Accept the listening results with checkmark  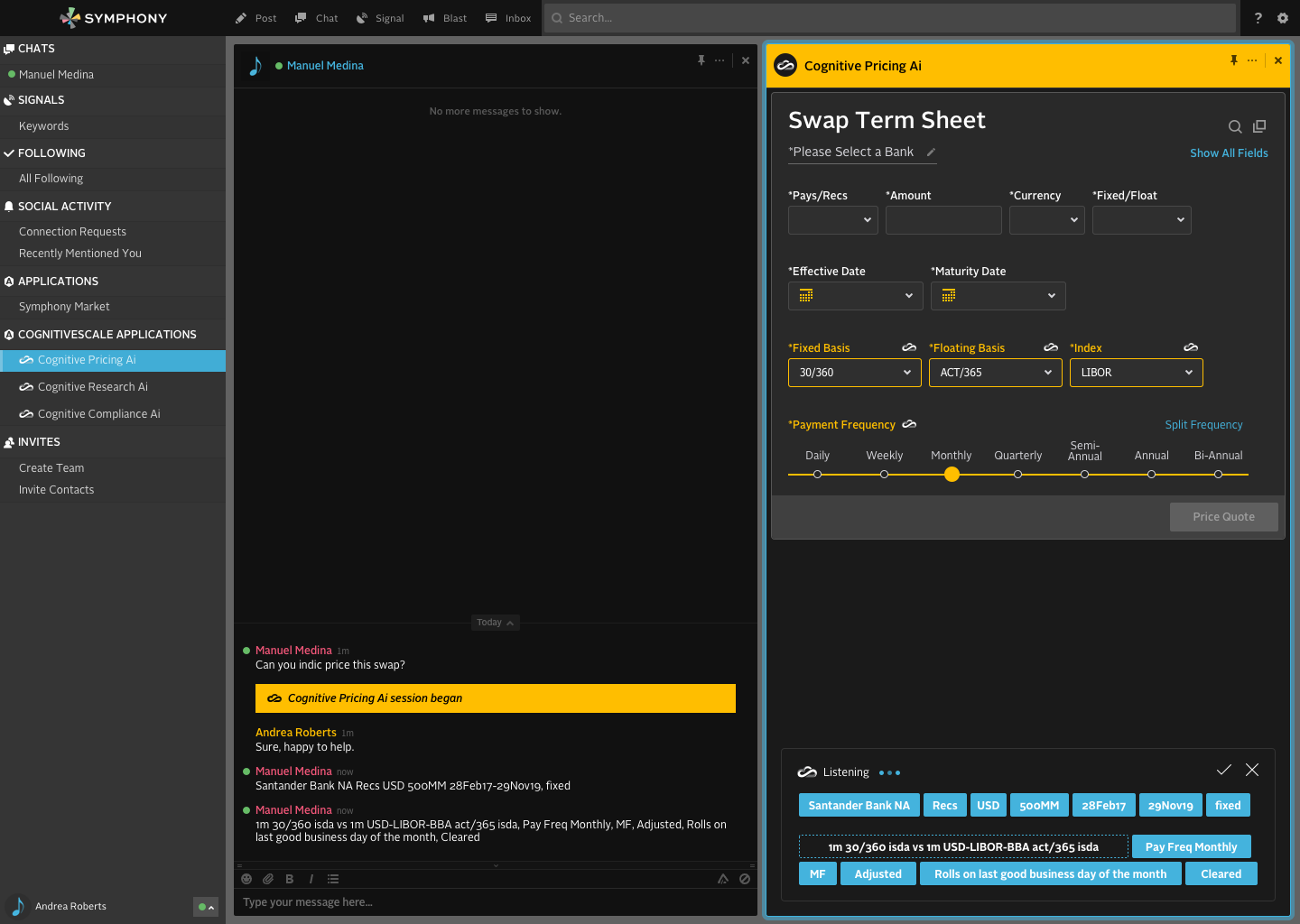point(1224,770)
